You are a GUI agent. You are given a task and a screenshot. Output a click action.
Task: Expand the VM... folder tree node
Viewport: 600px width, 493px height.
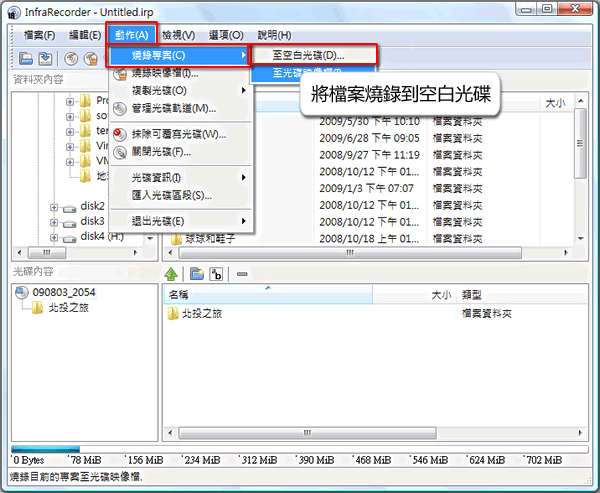click(x=70, y=162)
